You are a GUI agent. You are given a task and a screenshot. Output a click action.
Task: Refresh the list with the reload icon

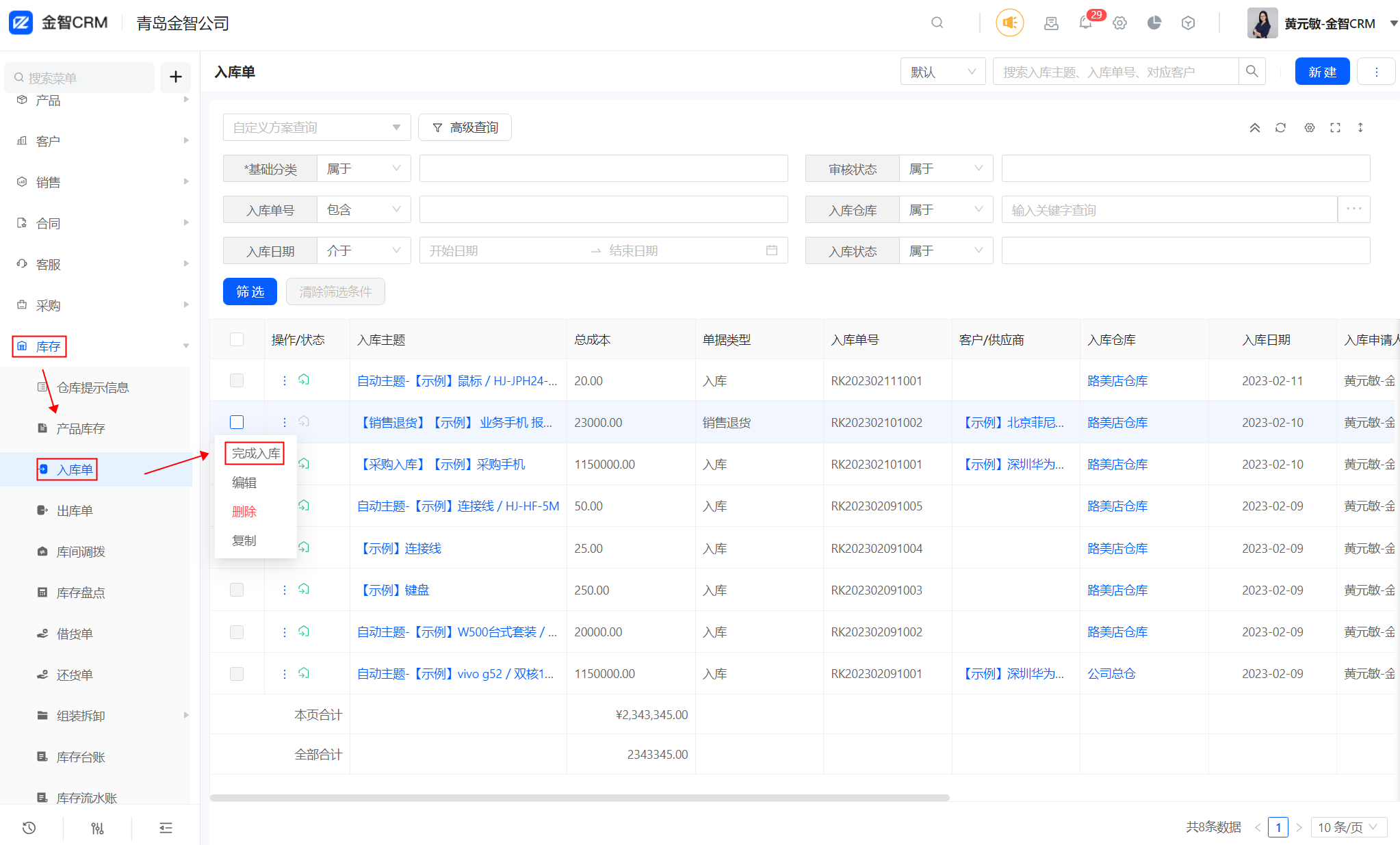point(1281,127)
